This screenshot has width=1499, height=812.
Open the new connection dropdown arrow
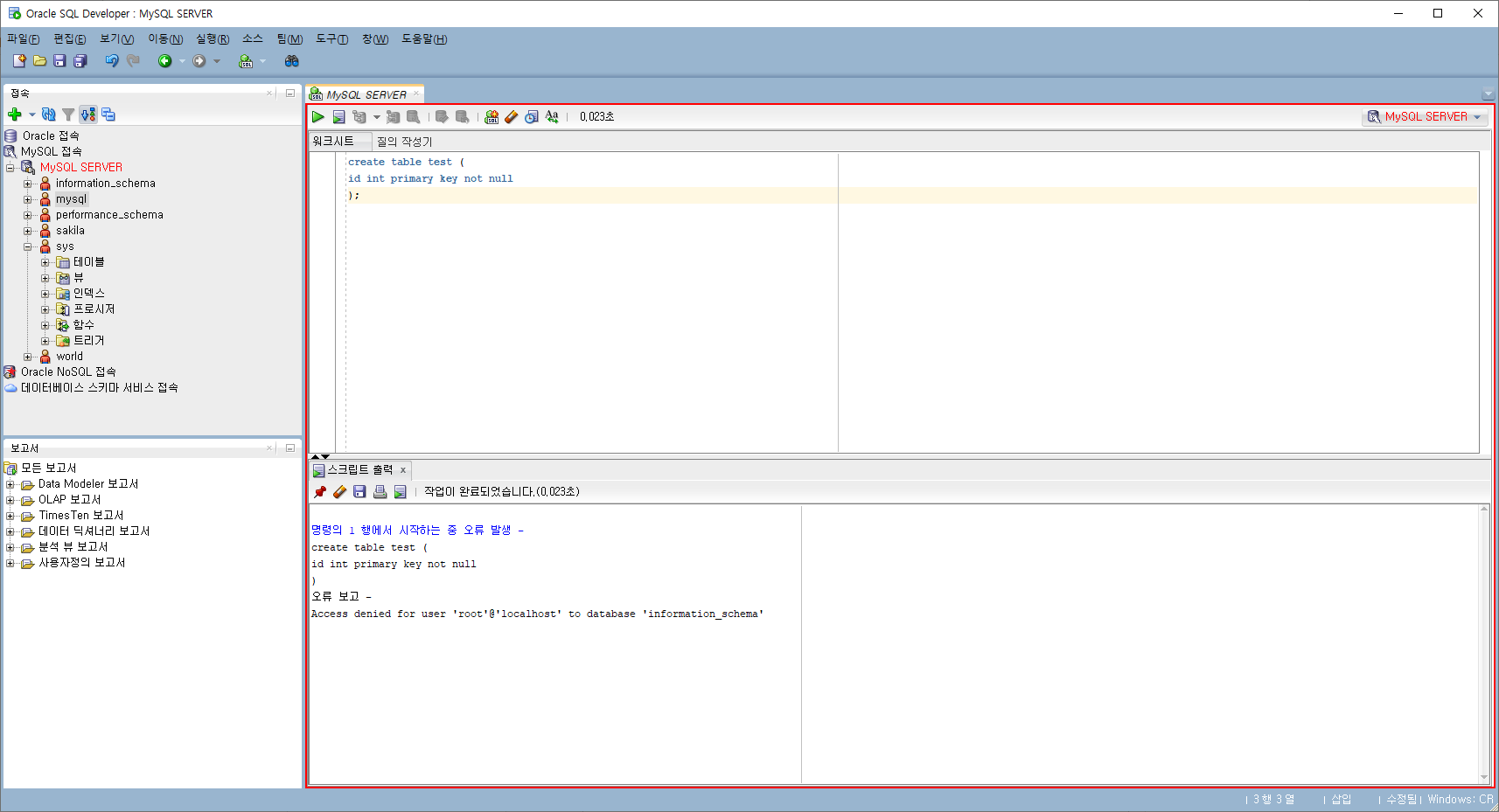(32, 115)
